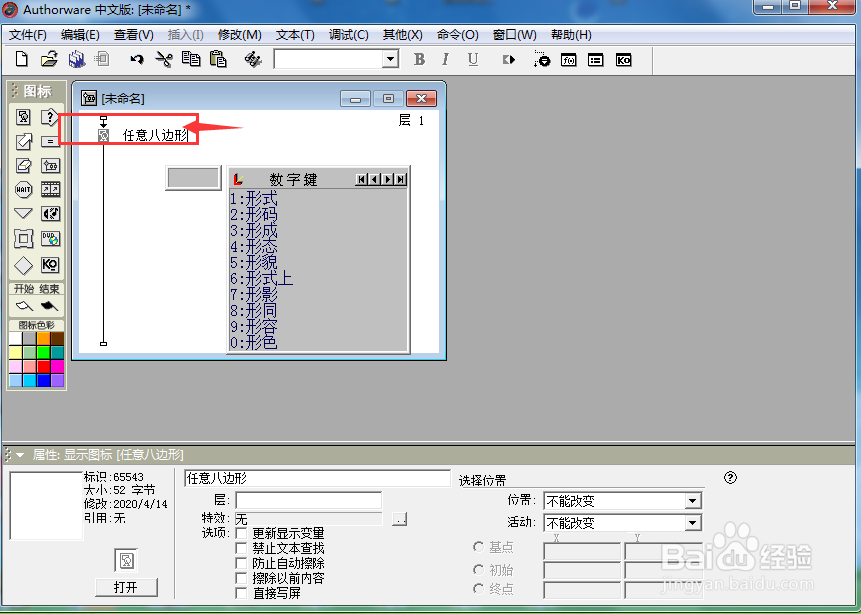Pick the Calculation icon with equals sign

(x=50, y=142)
